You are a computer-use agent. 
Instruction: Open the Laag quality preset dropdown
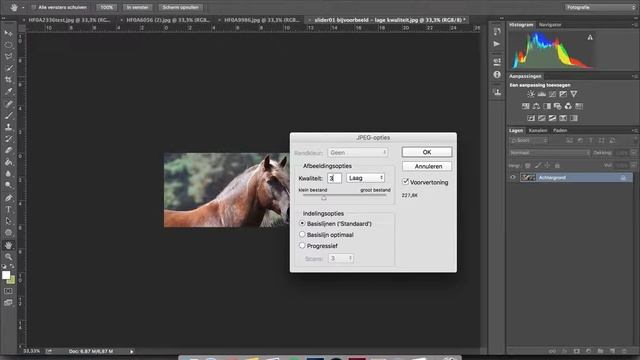point(365,178)
